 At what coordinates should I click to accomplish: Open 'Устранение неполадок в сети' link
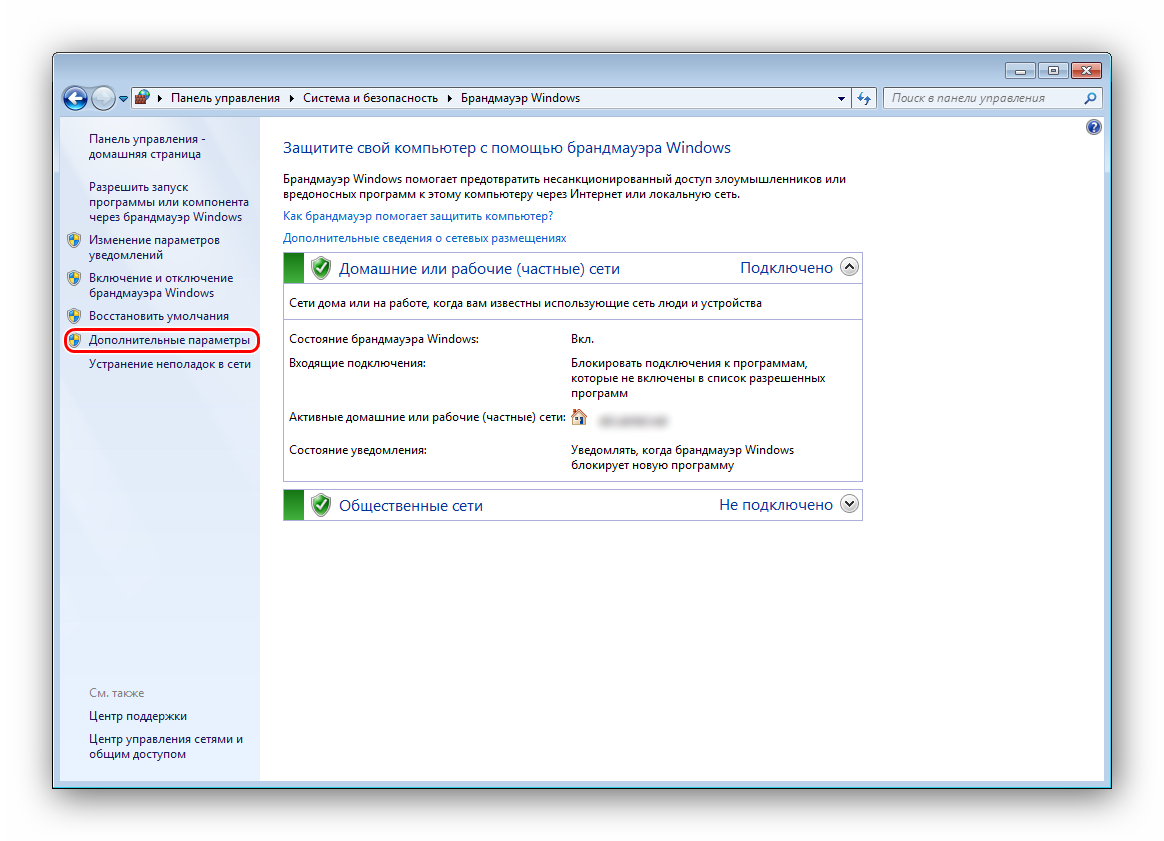pyautogui.click(x=170, y=364)
